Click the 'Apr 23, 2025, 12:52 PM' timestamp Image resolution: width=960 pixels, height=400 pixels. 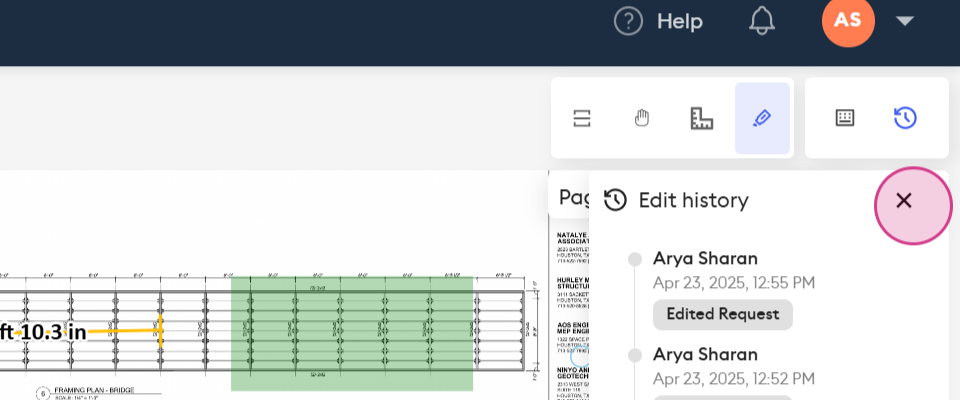tap(734, 379)
